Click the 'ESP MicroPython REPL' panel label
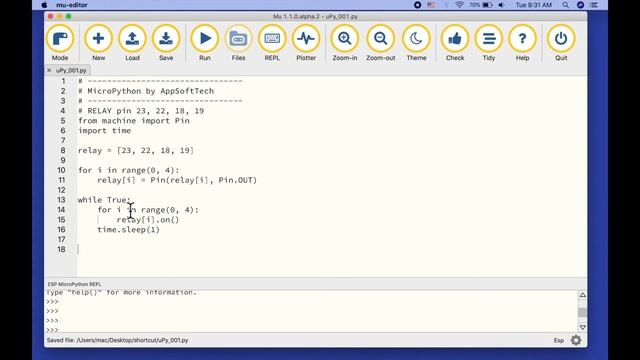640x360 pixels. (x=74, y=284)
